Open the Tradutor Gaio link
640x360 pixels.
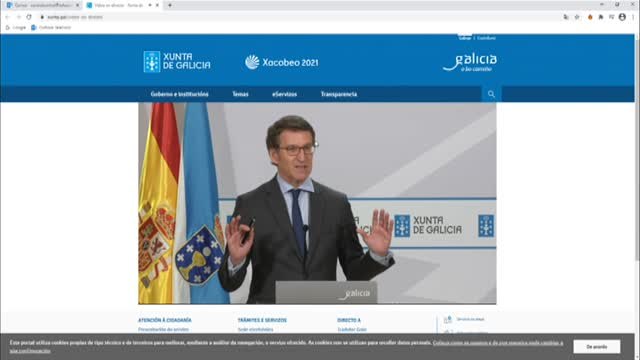(352, 329)
